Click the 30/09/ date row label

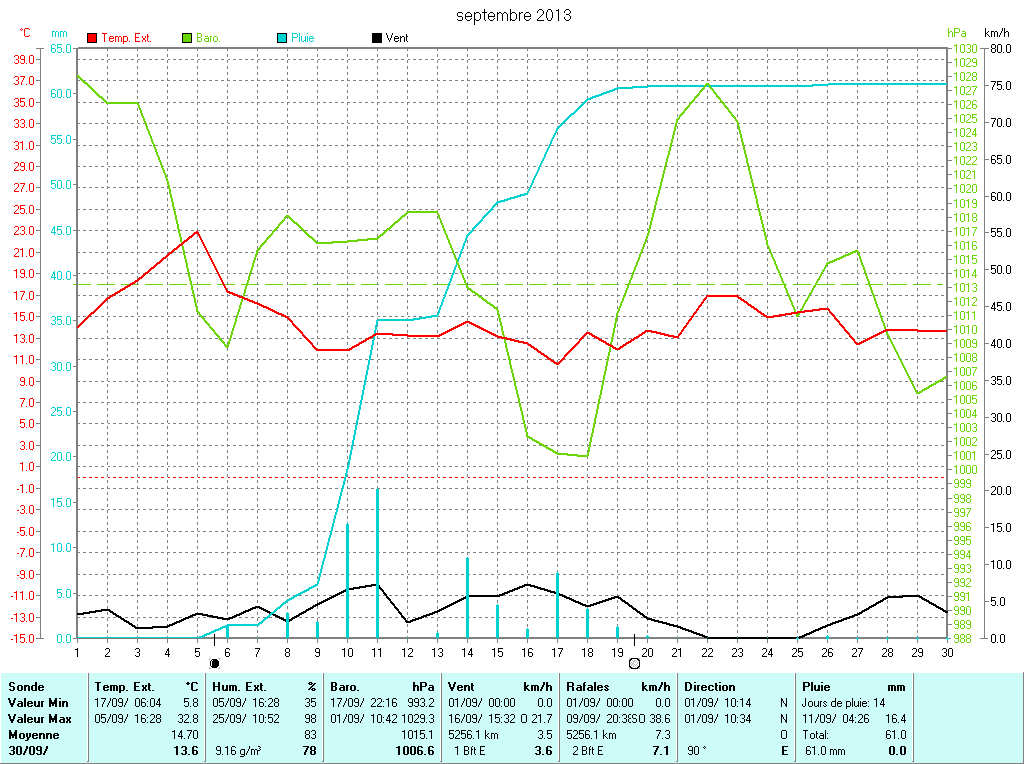click(x=27, y=750)
